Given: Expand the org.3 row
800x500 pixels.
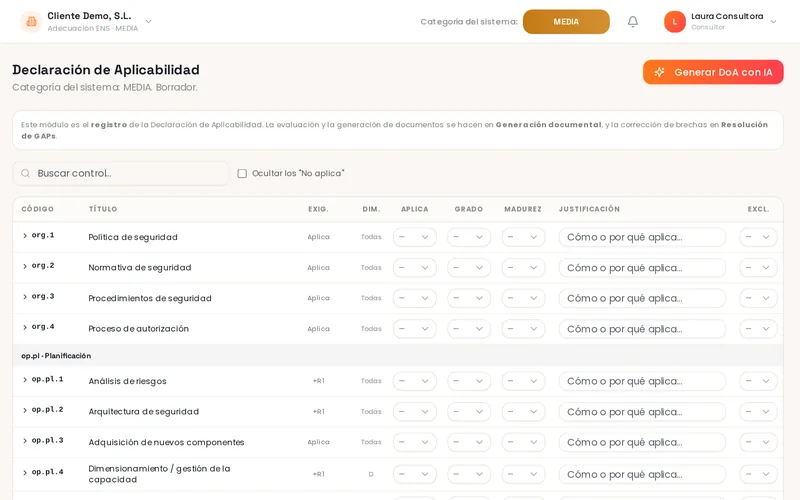Looking at the screenshot, I should click(x=24, y=296).
